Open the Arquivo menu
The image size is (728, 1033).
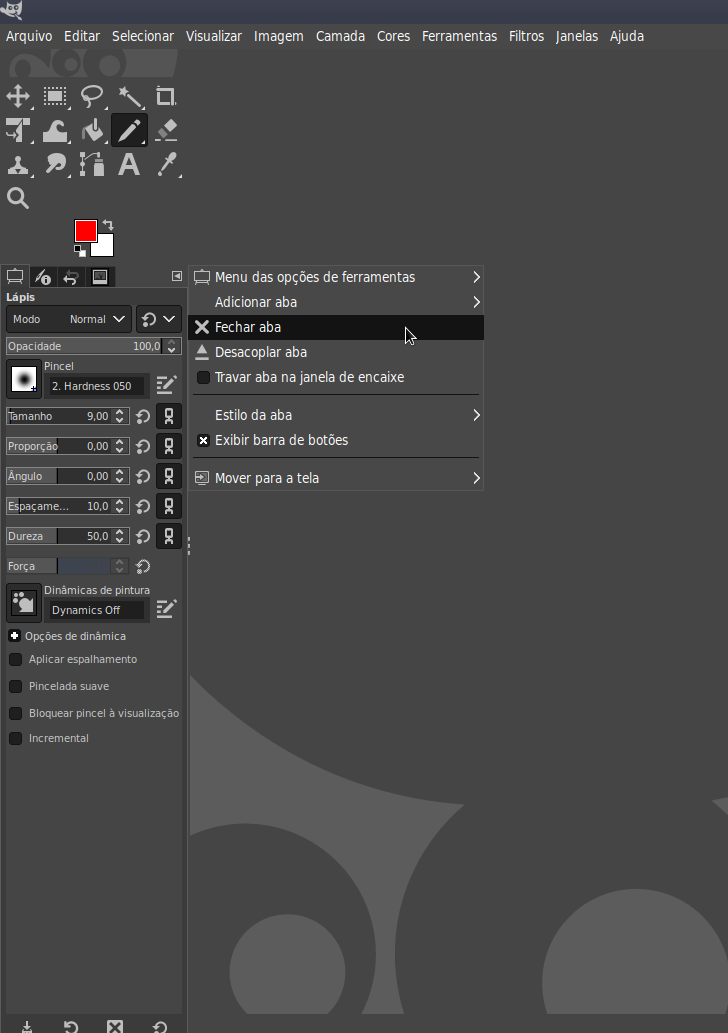click(x=29, y=36)
